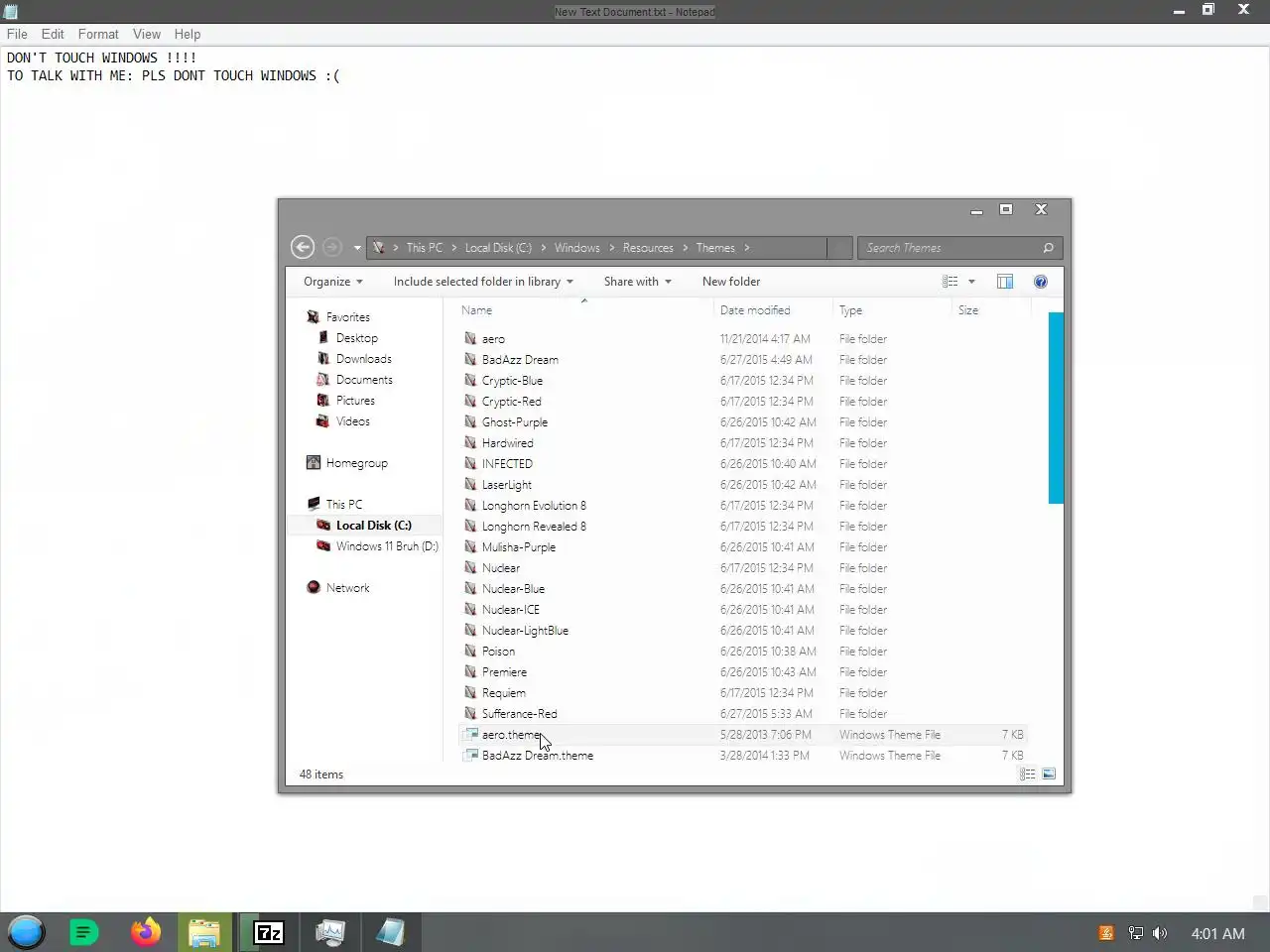Open Notepad's File menu
This screenshot has width=1270, height=952.
17,34
